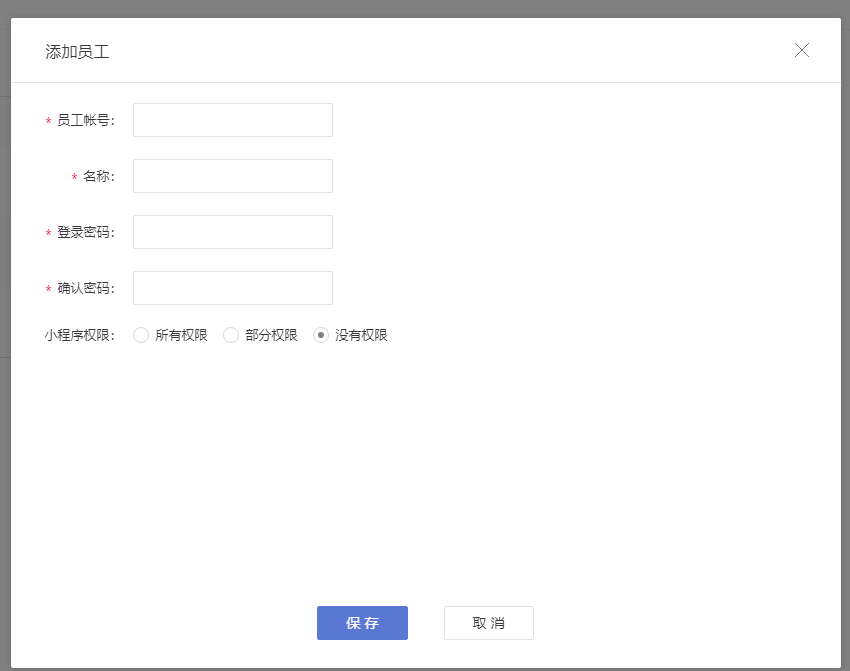
Task: Click the 保存 button
Action: click(x=362, y=623)
